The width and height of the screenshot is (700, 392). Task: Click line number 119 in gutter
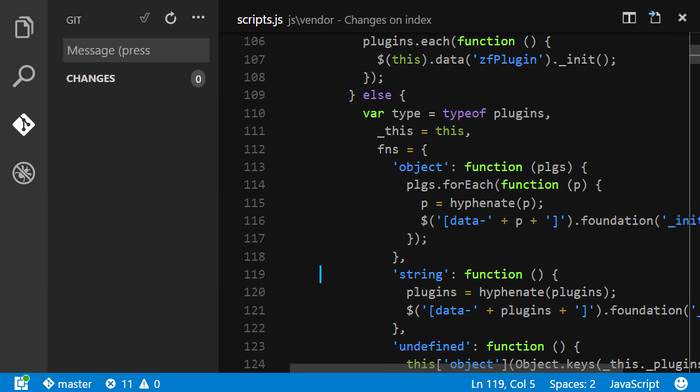click(x=254, y=275)
